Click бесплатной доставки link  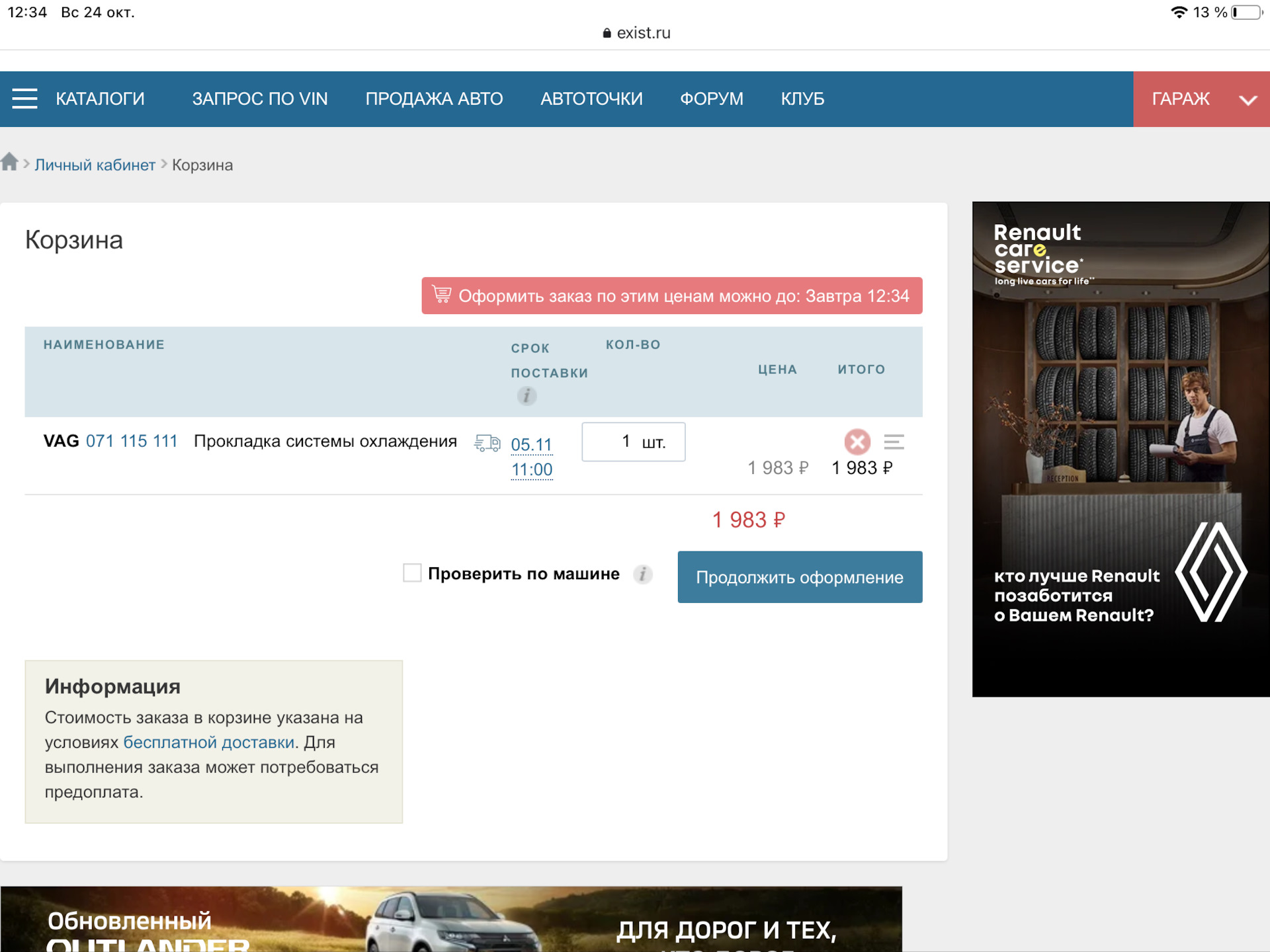208,742
